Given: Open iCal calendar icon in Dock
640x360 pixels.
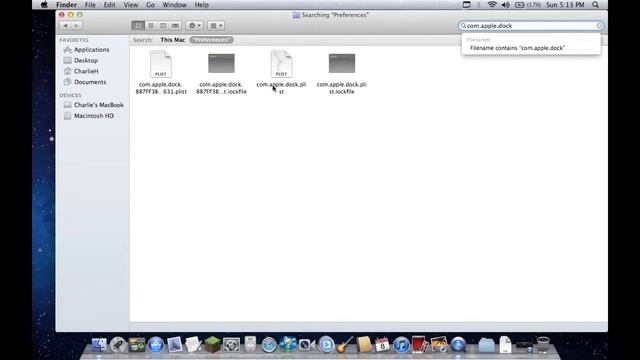Looking at the screenshot, I should pyautogui.click(x=382, y=345).
